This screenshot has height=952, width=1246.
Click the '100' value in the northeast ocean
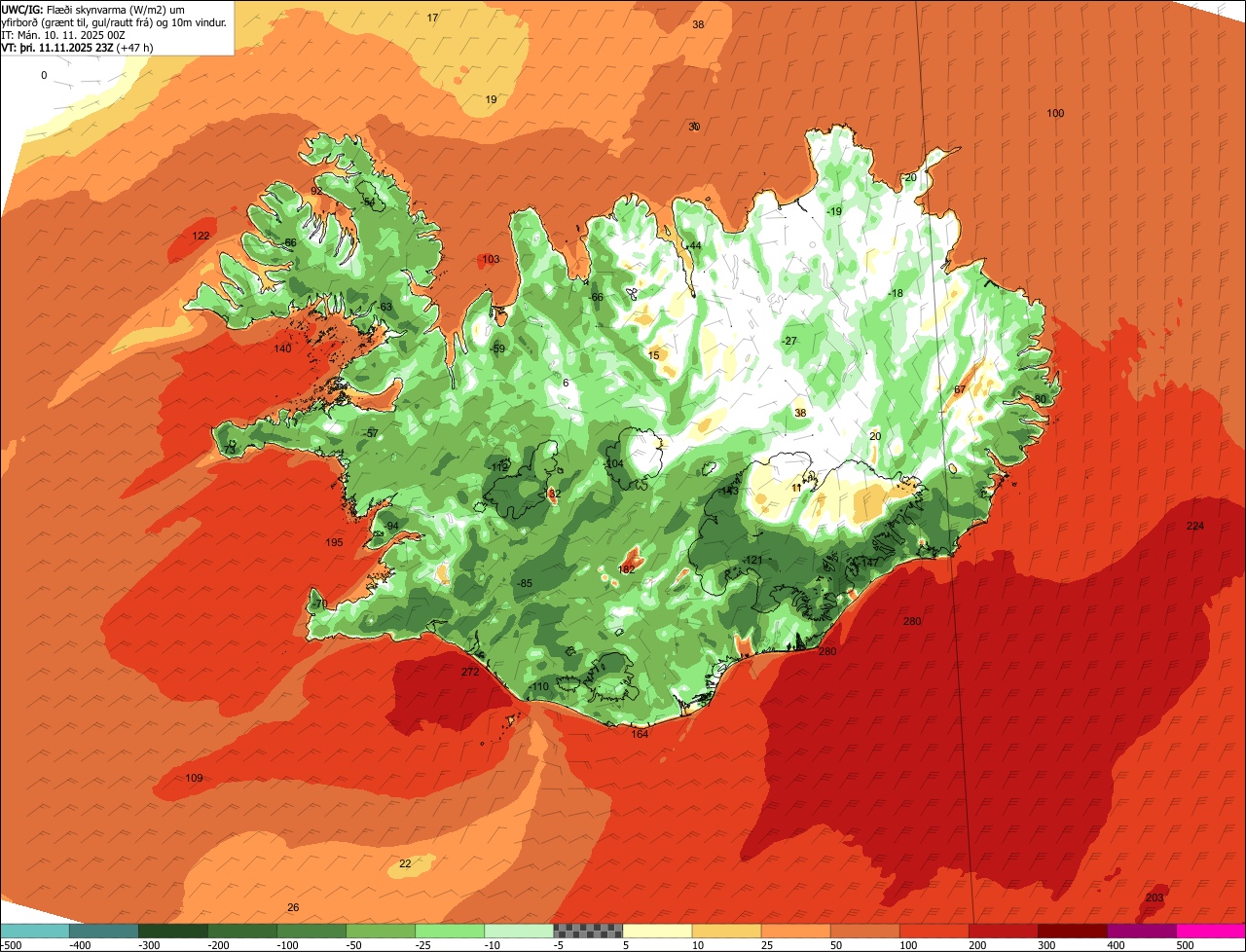[1055, 114]
